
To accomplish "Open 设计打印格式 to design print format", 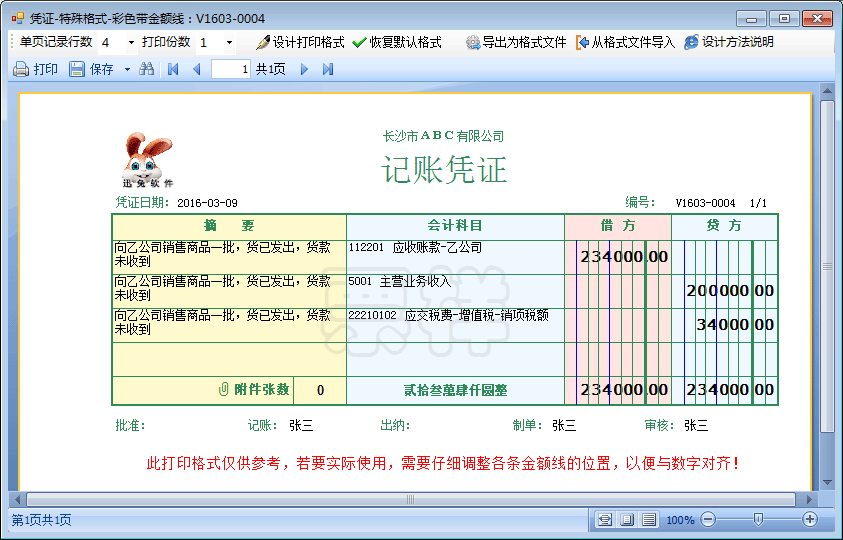I will (300, 43).
